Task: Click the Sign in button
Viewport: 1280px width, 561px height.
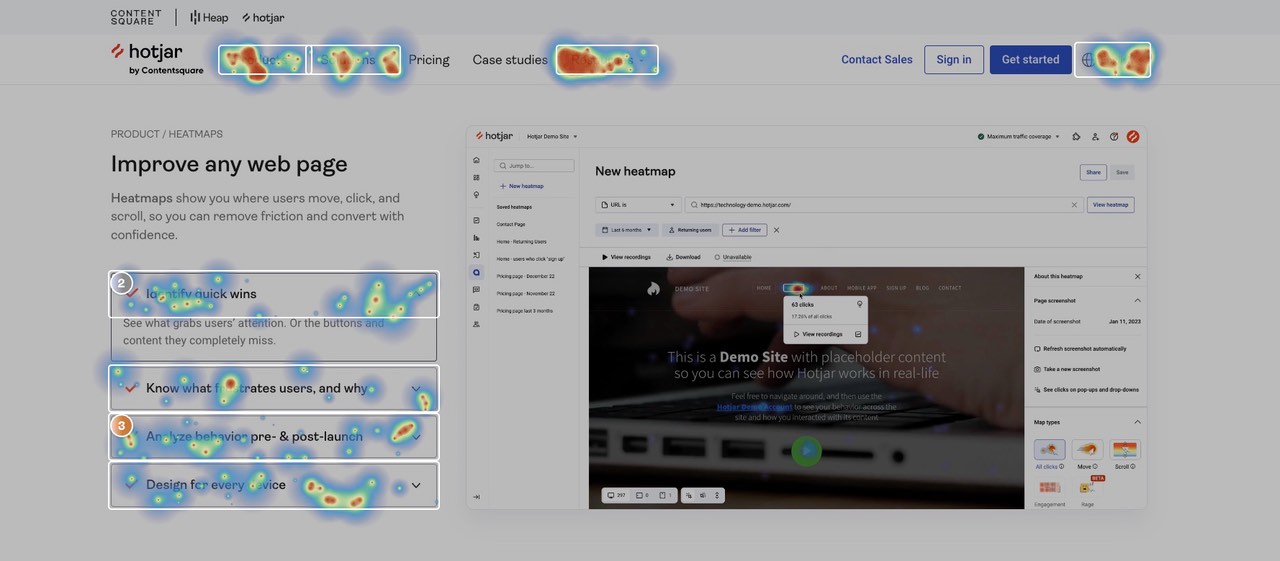Action: click(x=954, y=60)
